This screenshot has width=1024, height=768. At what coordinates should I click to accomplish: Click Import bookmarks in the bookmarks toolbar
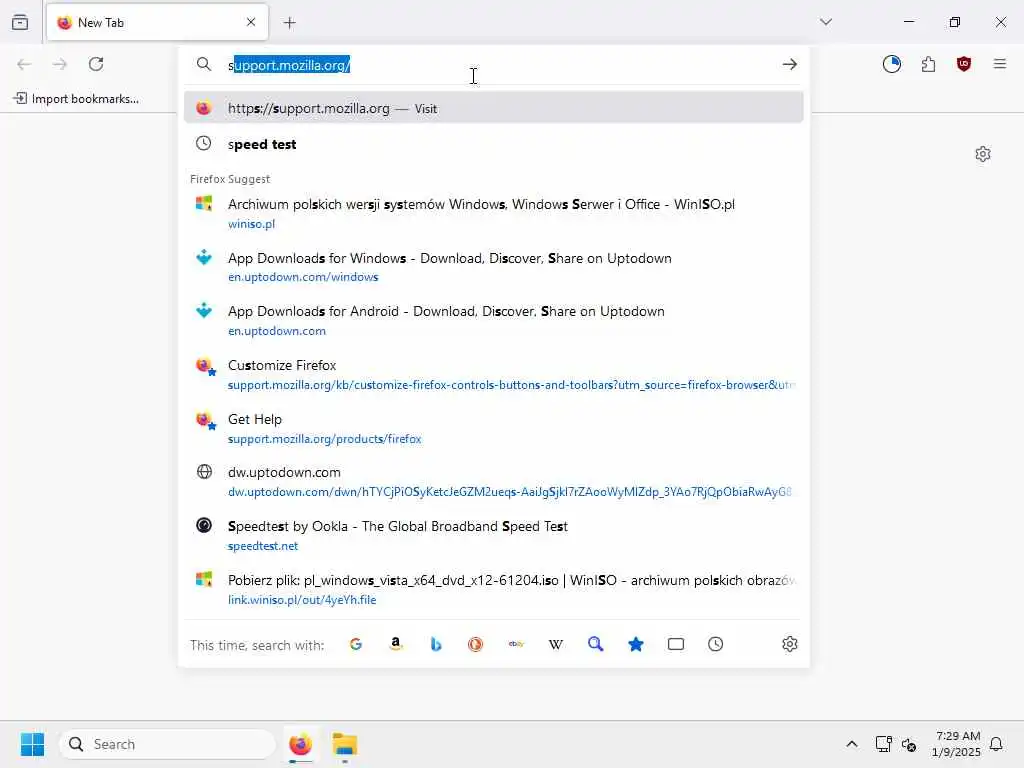[x=76, y=99]
